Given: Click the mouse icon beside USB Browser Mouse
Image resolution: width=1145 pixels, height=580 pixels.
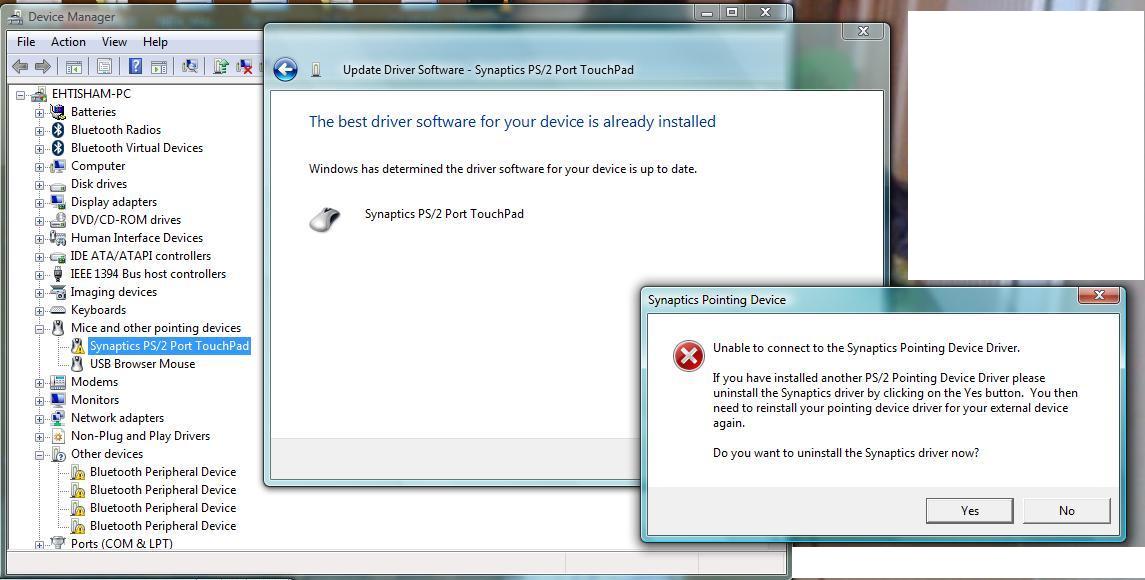Looking at the screenshot, I should 77,364.
